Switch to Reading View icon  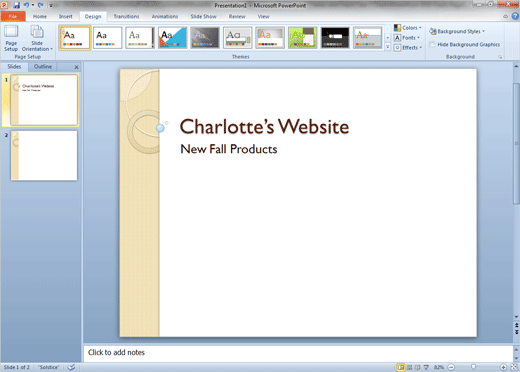point(418,367)
